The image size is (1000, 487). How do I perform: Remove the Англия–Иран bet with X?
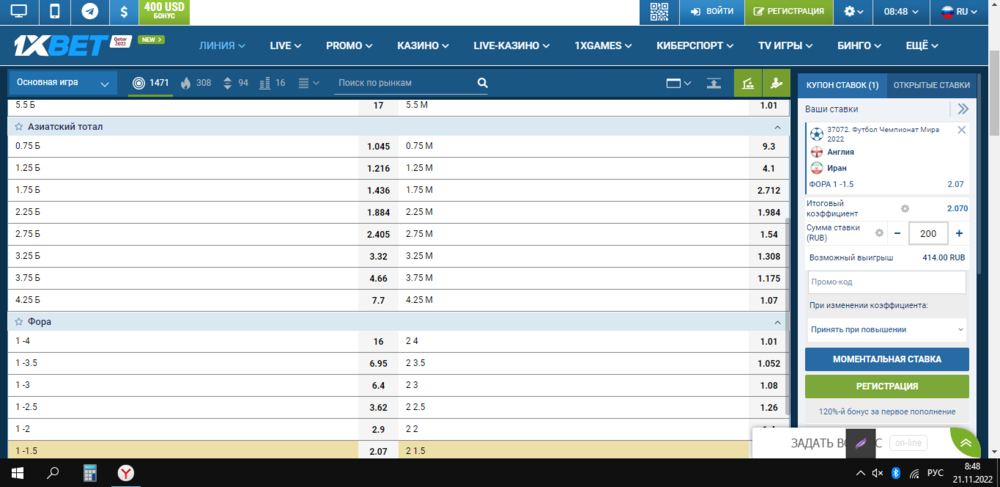point(962,129)
